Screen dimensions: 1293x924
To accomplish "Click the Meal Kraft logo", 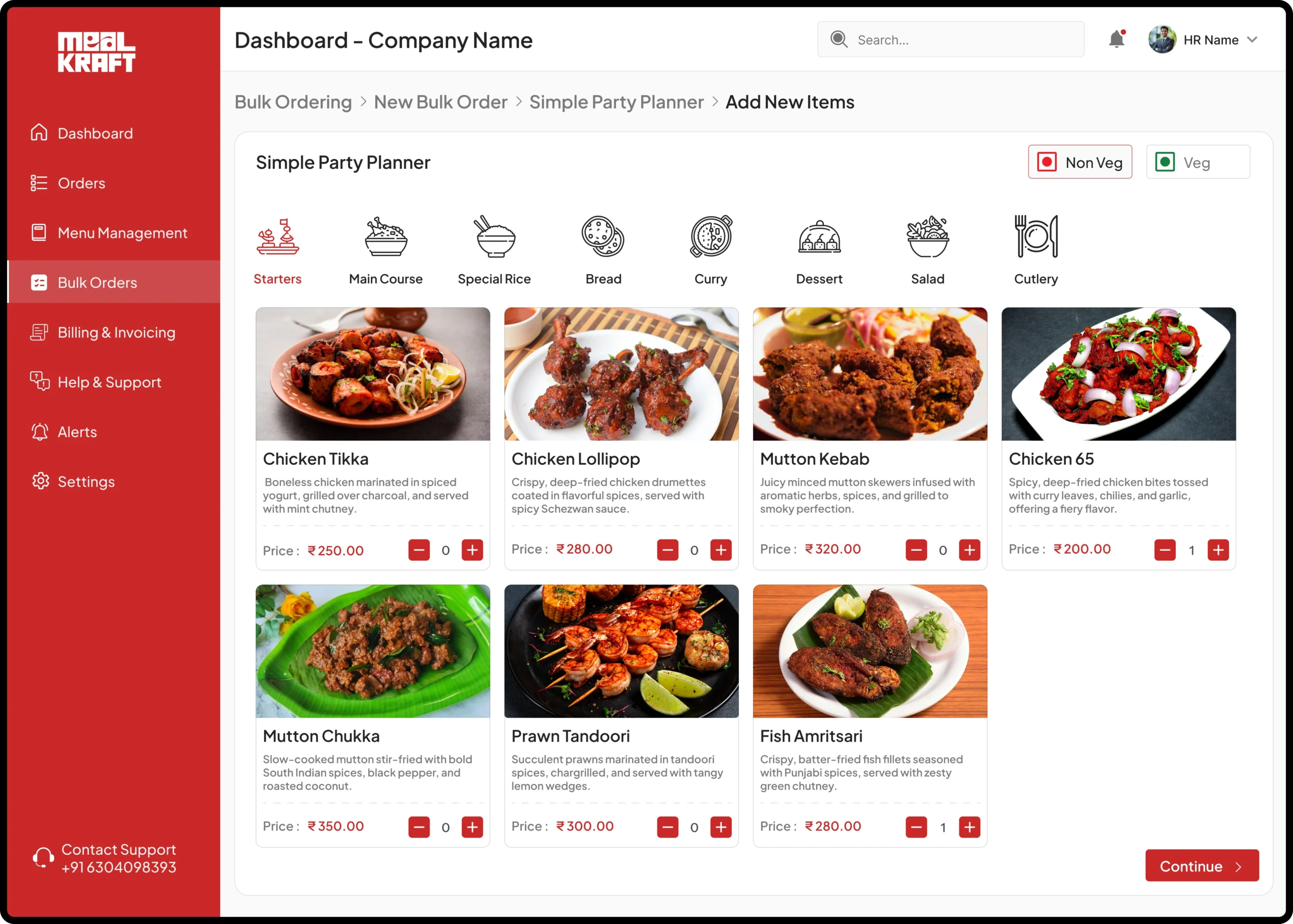I will (x=96, y=52).
